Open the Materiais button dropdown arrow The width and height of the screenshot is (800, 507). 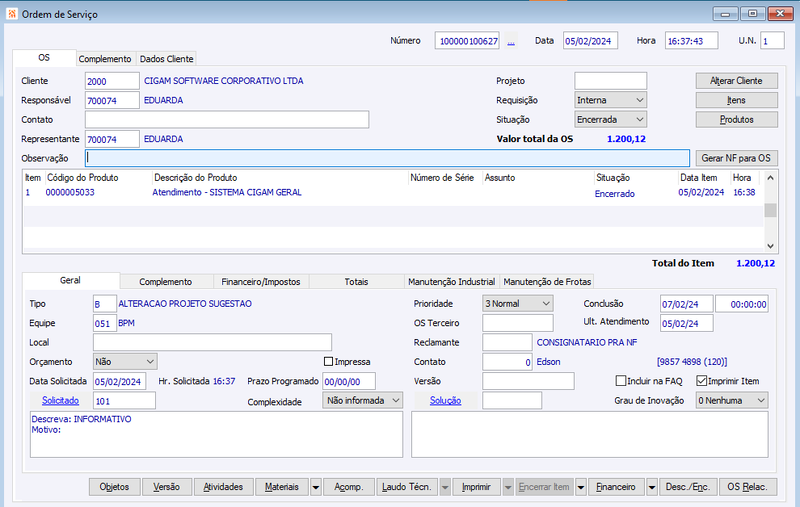(316, 487)
